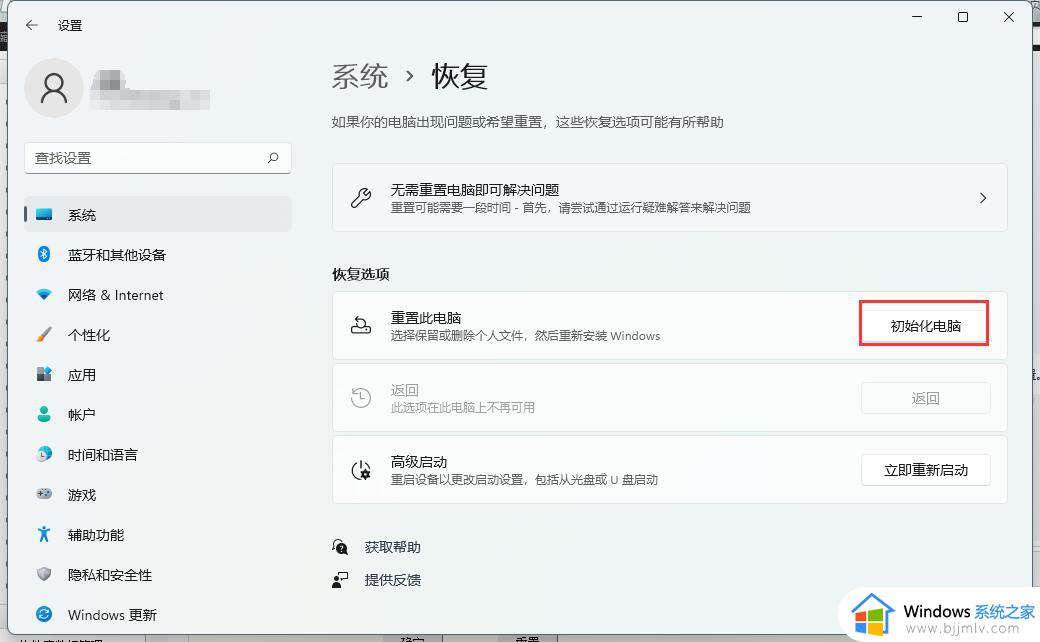The image size is (1040, 642).
Task: Click the Wi-Fi network icon in sidebar
Action: (44, 295)
